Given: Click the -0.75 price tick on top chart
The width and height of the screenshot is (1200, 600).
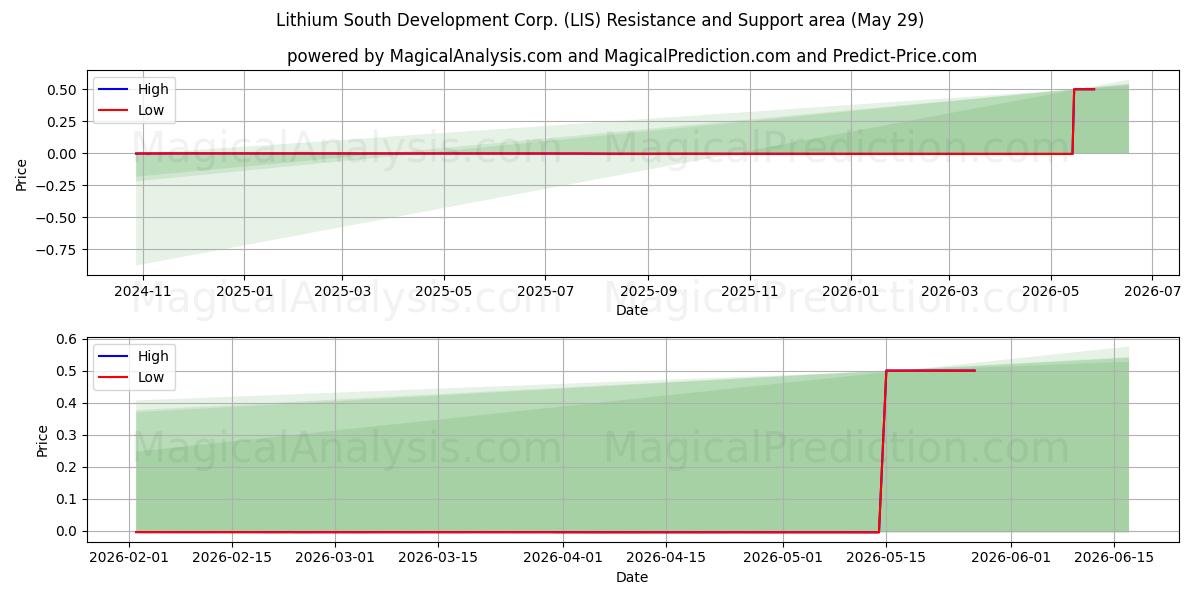Looking at the screenshot, I should (x=59, y=250).
